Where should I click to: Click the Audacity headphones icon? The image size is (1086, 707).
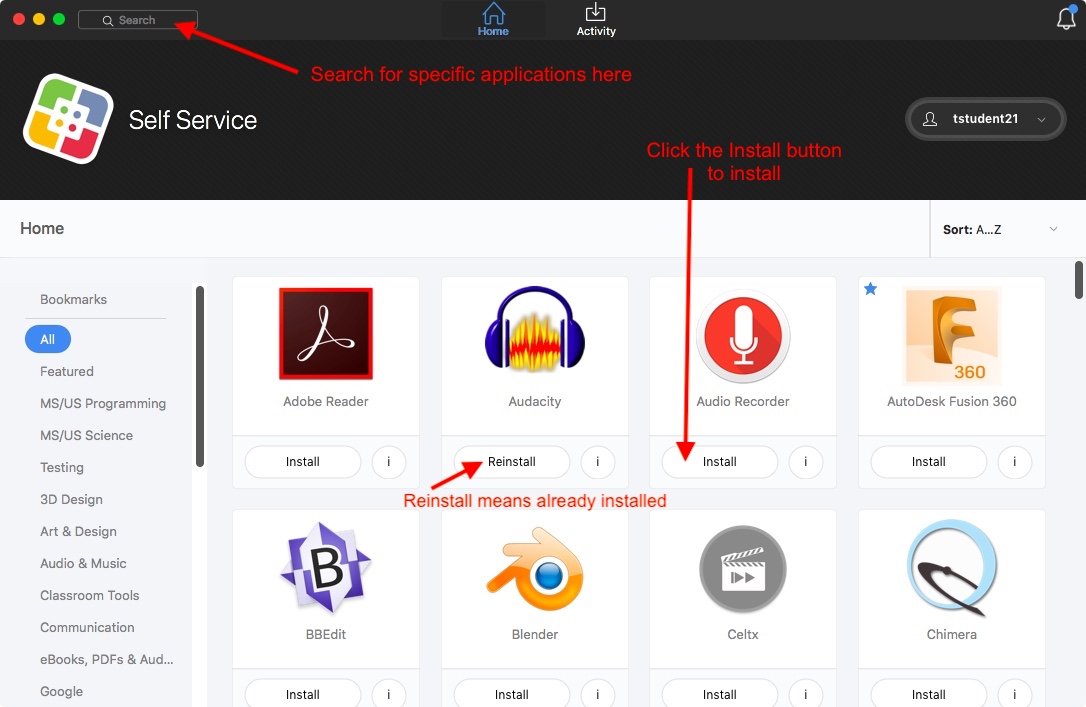pos(535,329)
